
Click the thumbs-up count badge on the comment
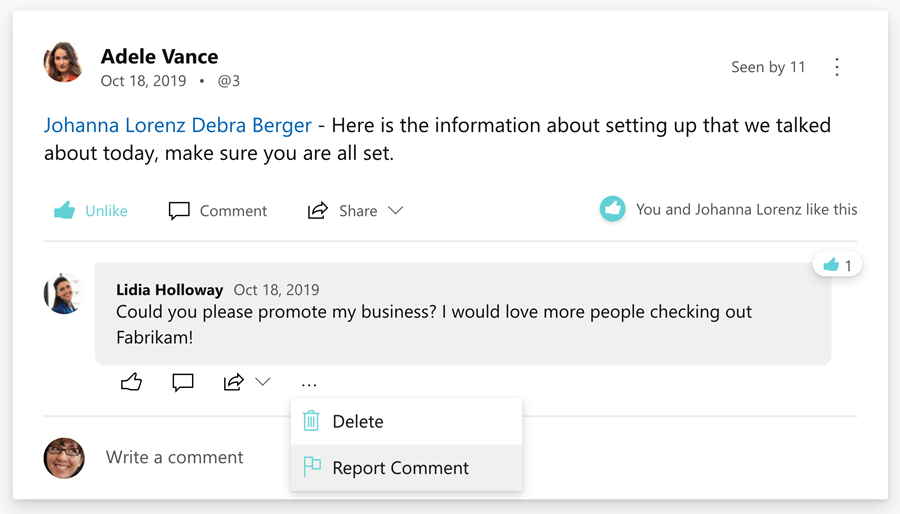837,265
